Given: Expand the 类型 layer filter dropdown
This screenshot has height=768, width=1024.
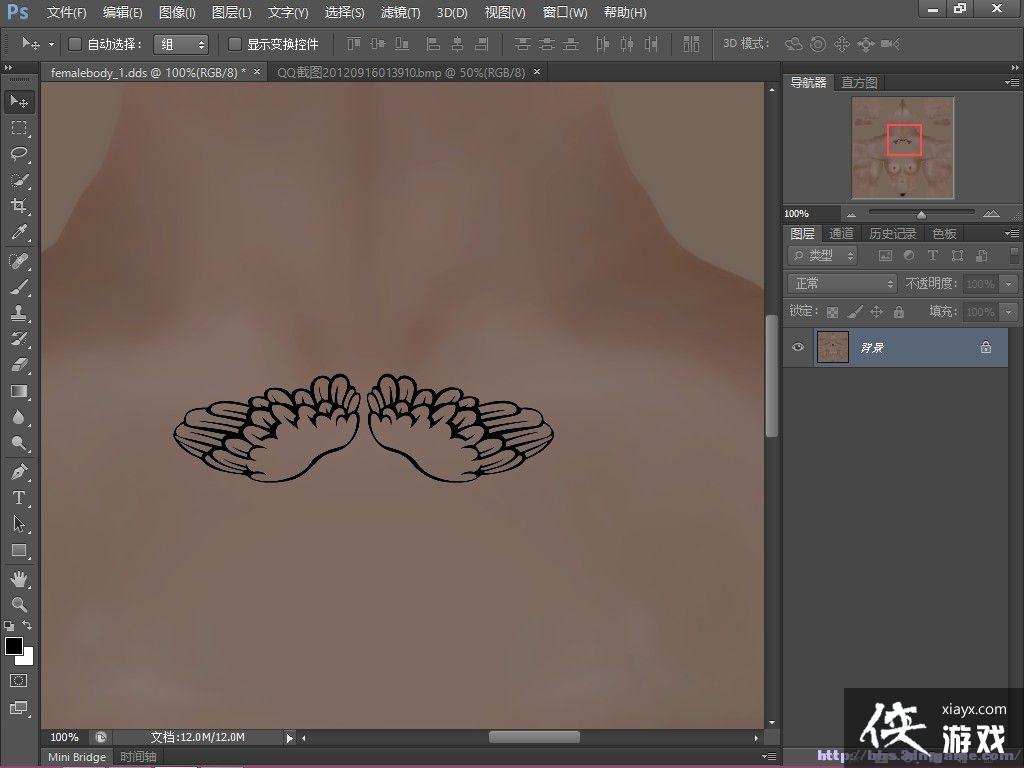Looking at the screenshot, I should point(823,256).
